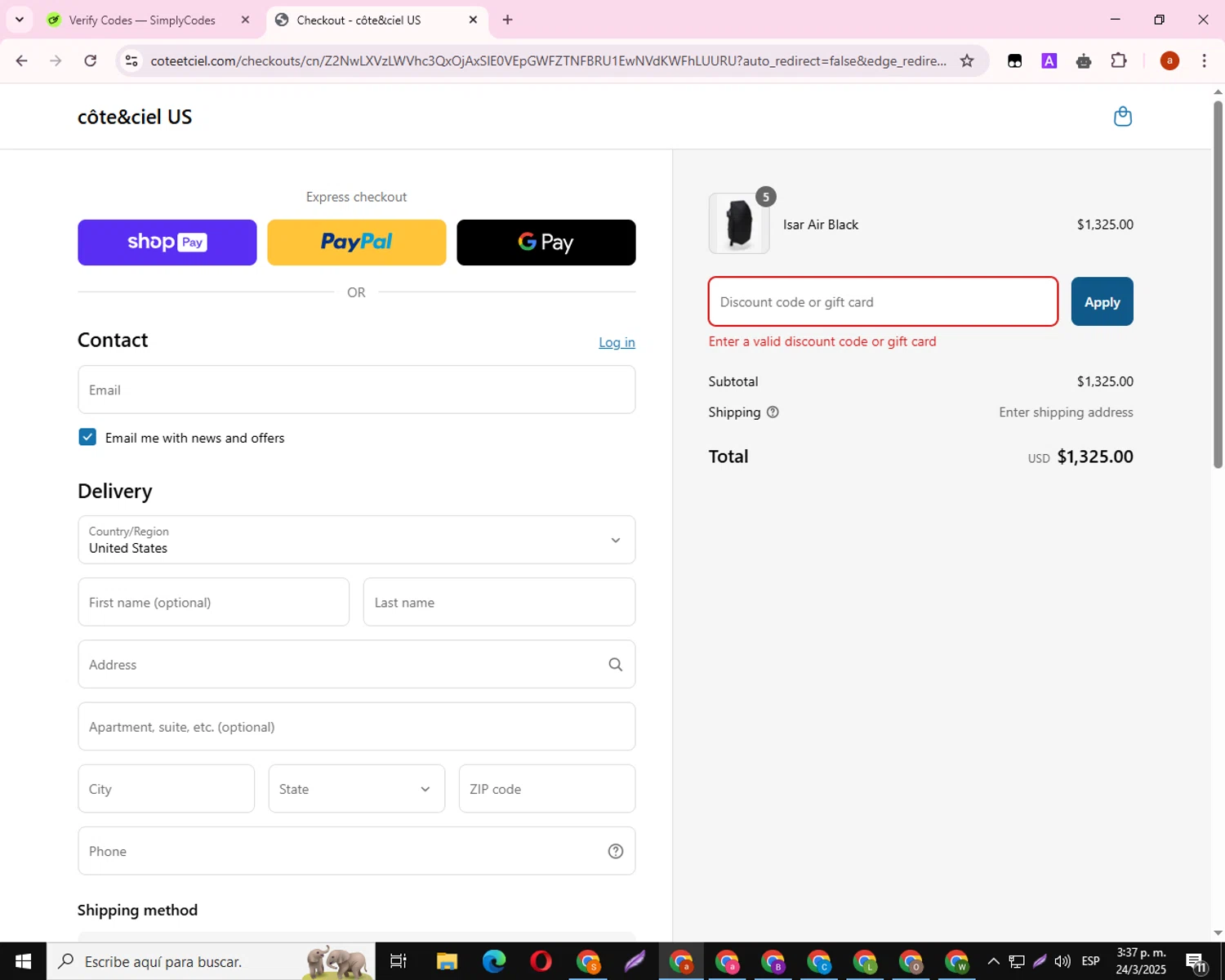Open the Extensions puzzle icon
This screenshot has width=1225, height=980.
pos(1119,60)
